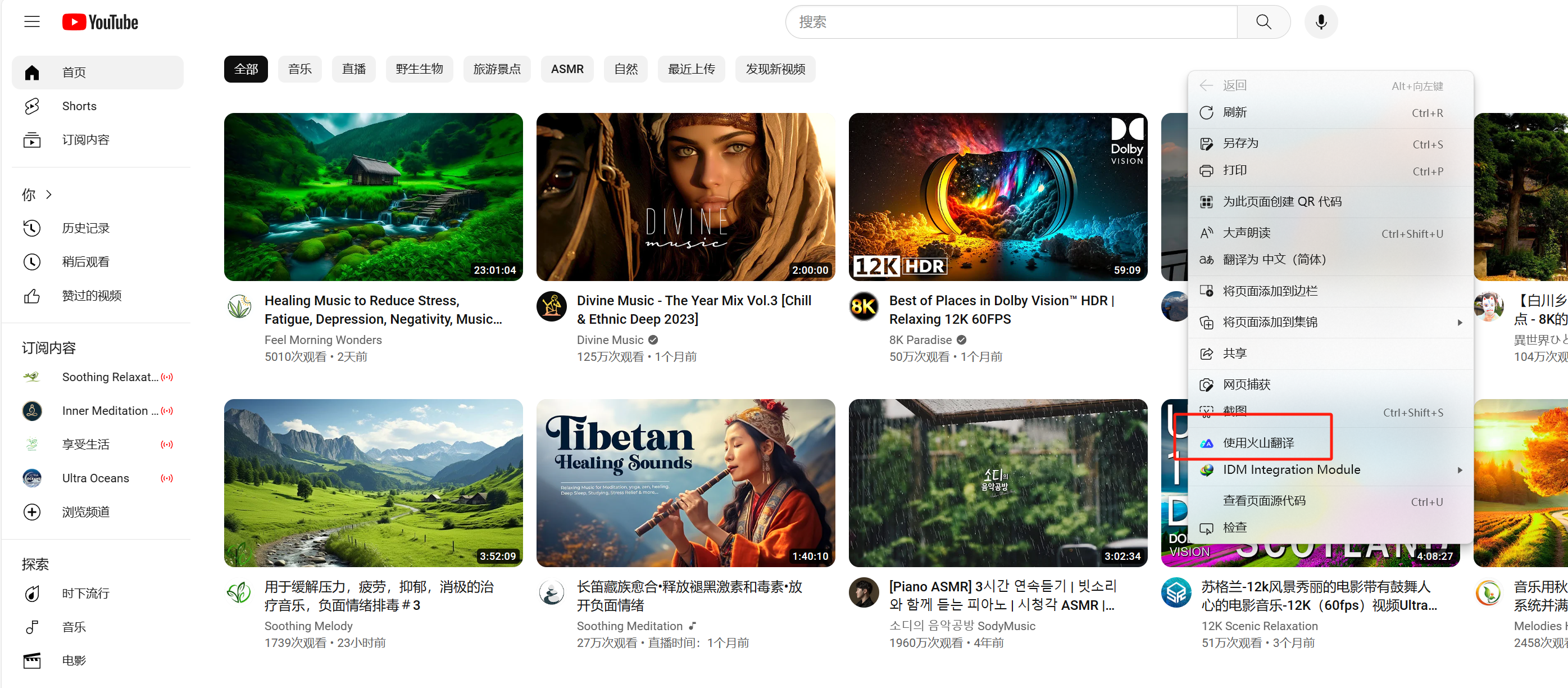Open 享受生活 channel subscription
Screen dimensions: 1568x688
tap(97, 444)
